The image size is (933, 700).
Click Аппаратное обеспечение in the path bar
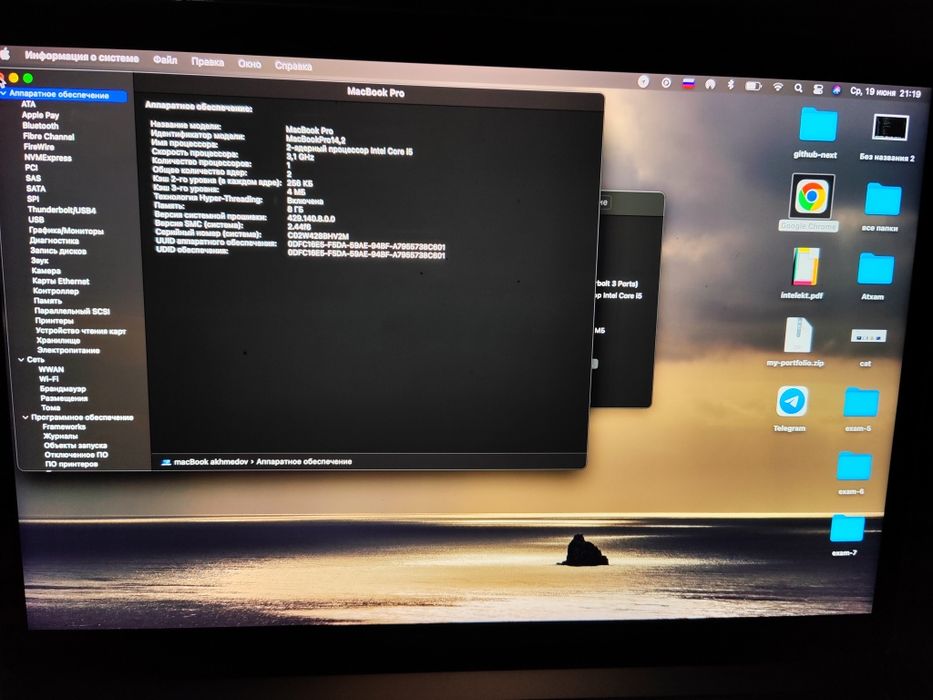(x=304, y=461)
